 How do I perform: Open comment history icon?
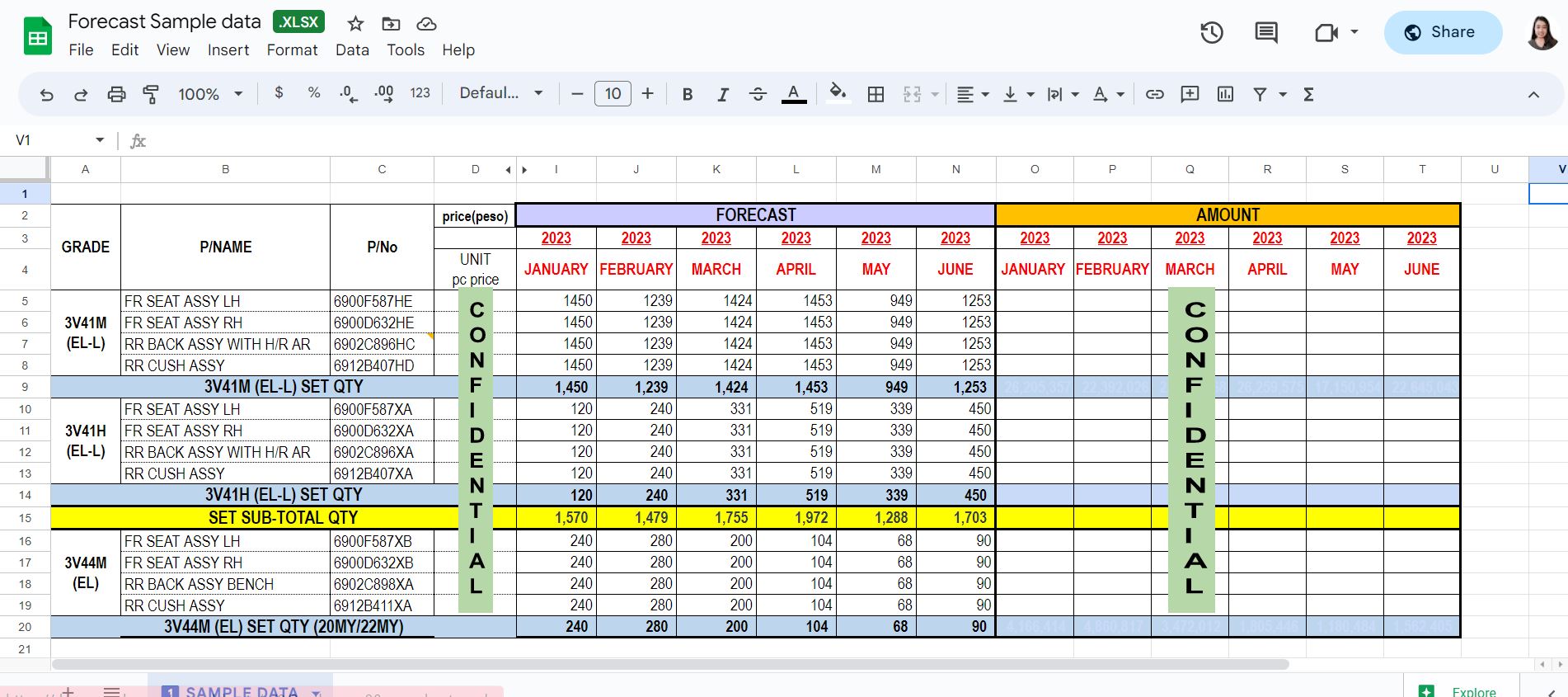point(1265,33)
